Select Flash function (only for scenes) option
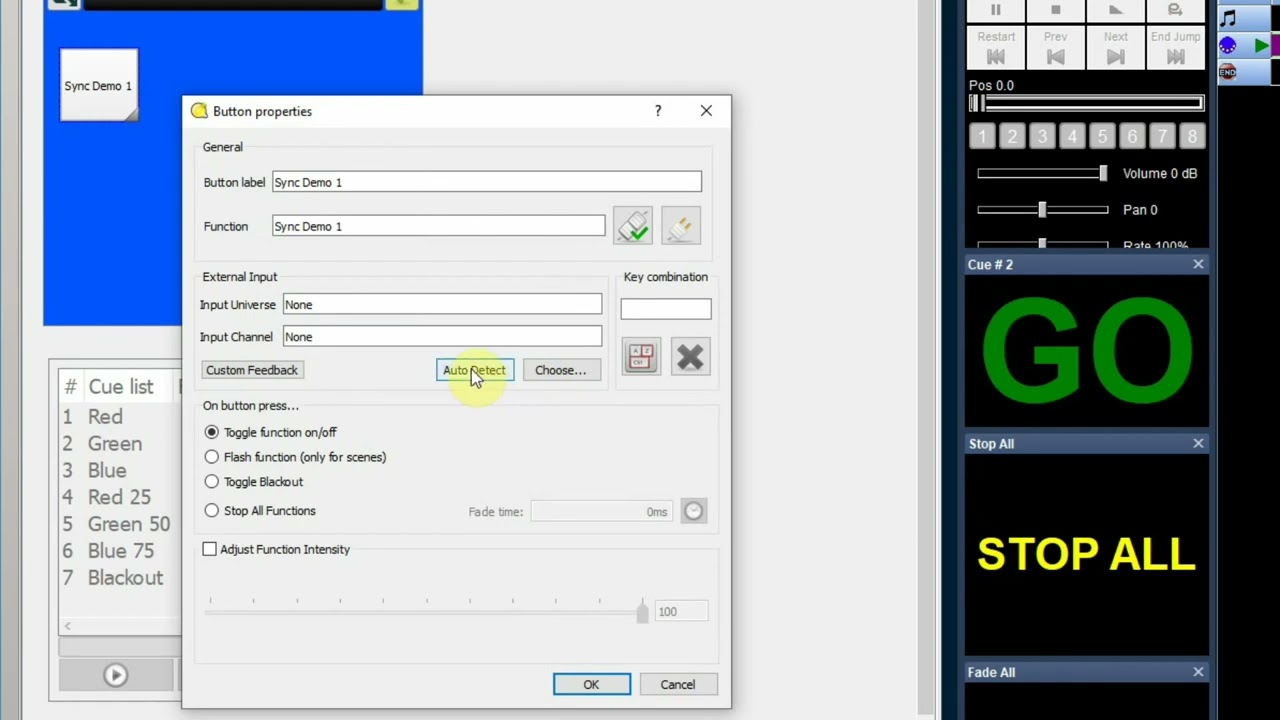 (x=295, y=457)
